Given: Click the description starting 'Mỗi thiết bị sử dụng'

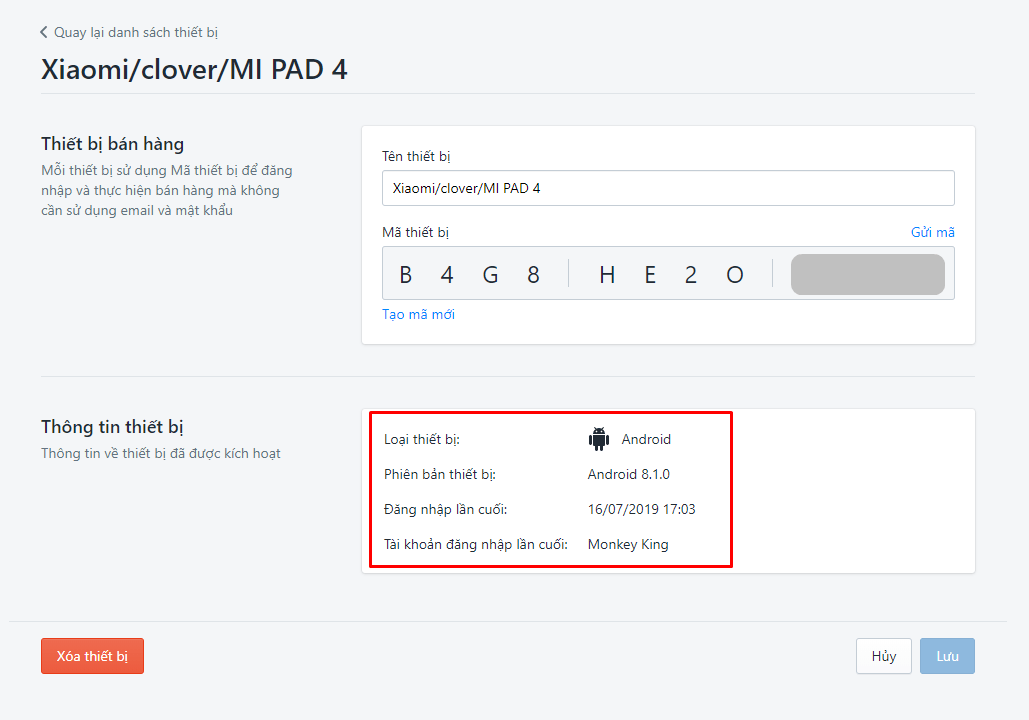Looking at the screenshot, I should pos(167,190).
